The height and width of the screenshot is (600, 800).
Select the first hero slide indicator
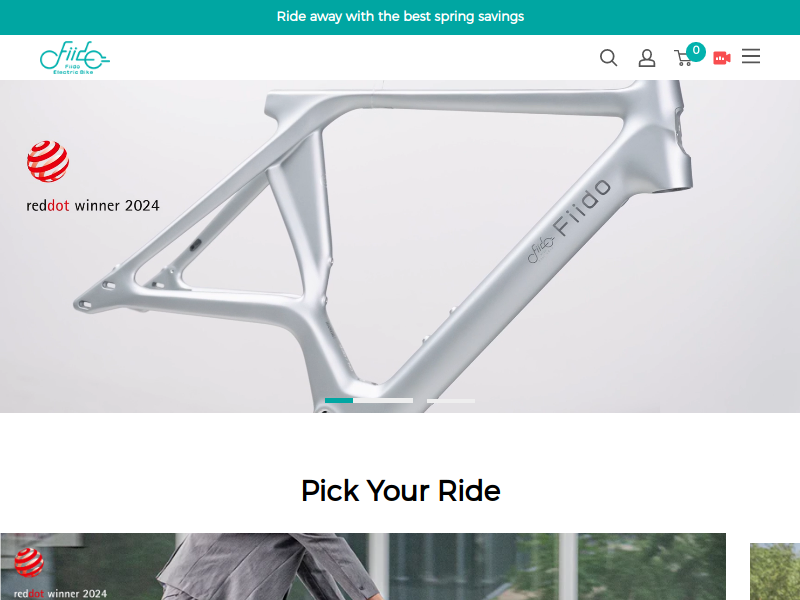pos(369,401)
